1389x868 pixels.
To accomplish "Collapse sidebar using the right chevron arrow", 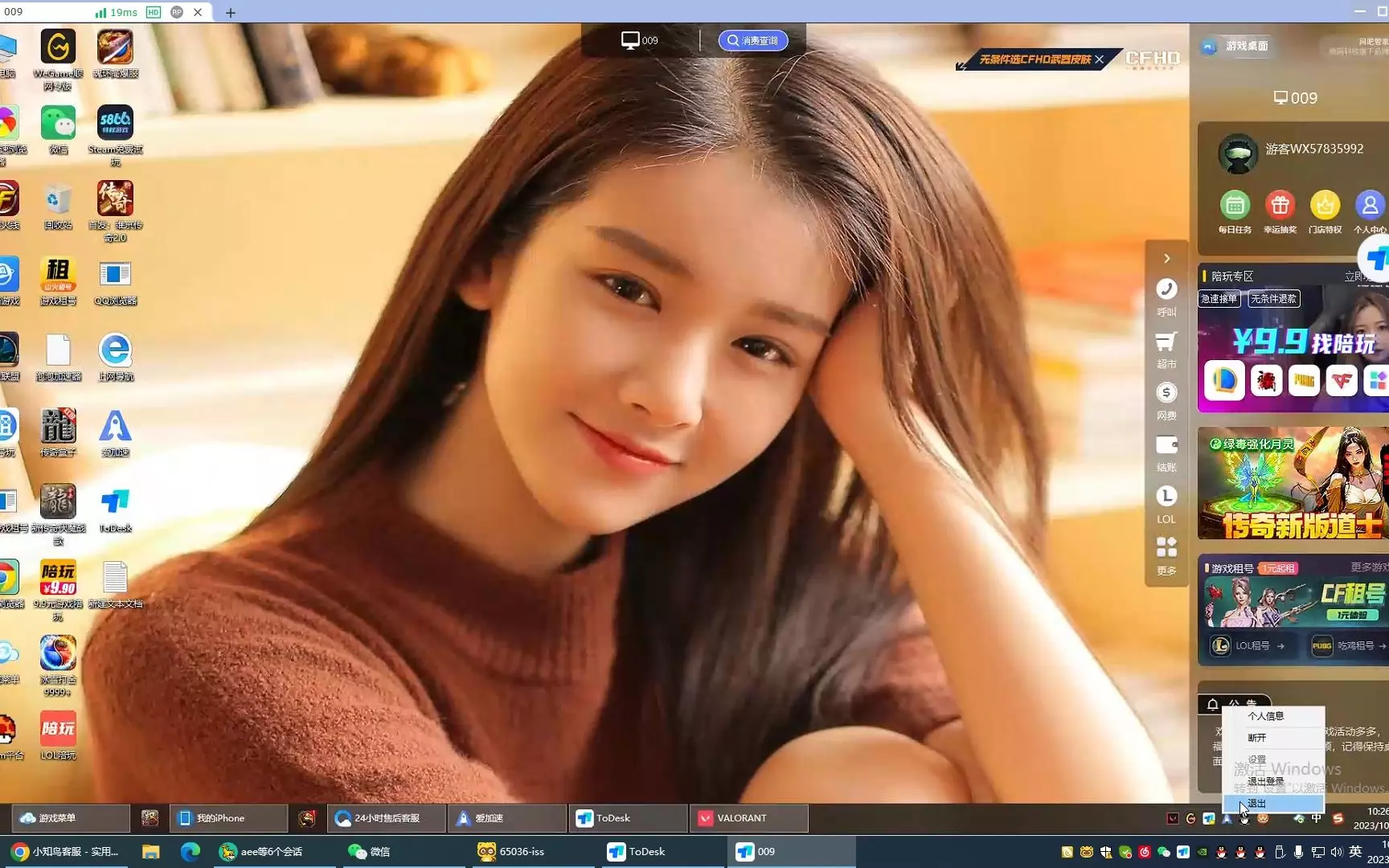I will 1166,259.
